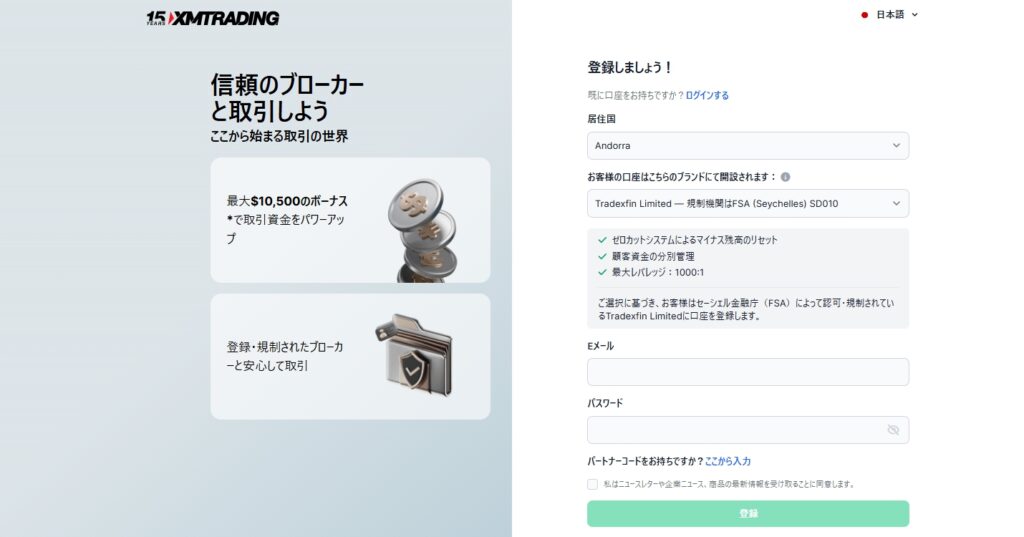Click the Japan flag red dot icon
This screenshot has width=1024, height=537.
coord(865,15)
